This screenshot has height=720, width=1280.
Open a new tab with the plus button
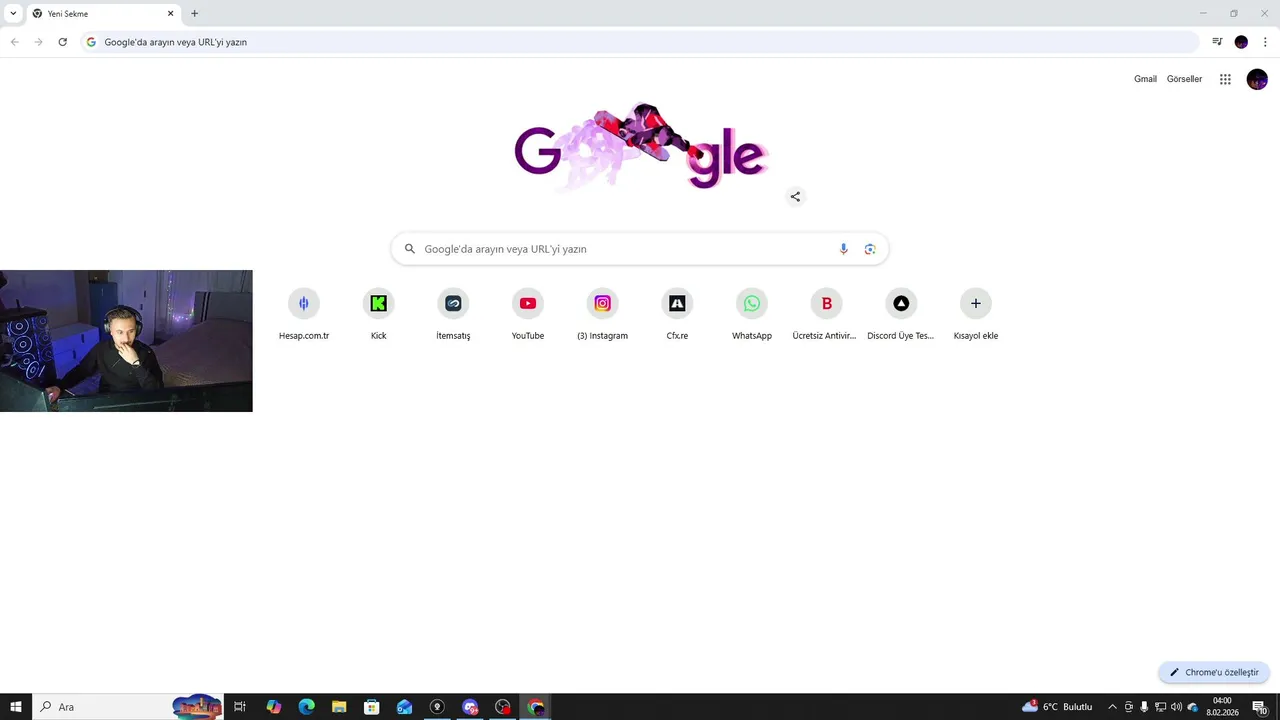click(194, 13)
